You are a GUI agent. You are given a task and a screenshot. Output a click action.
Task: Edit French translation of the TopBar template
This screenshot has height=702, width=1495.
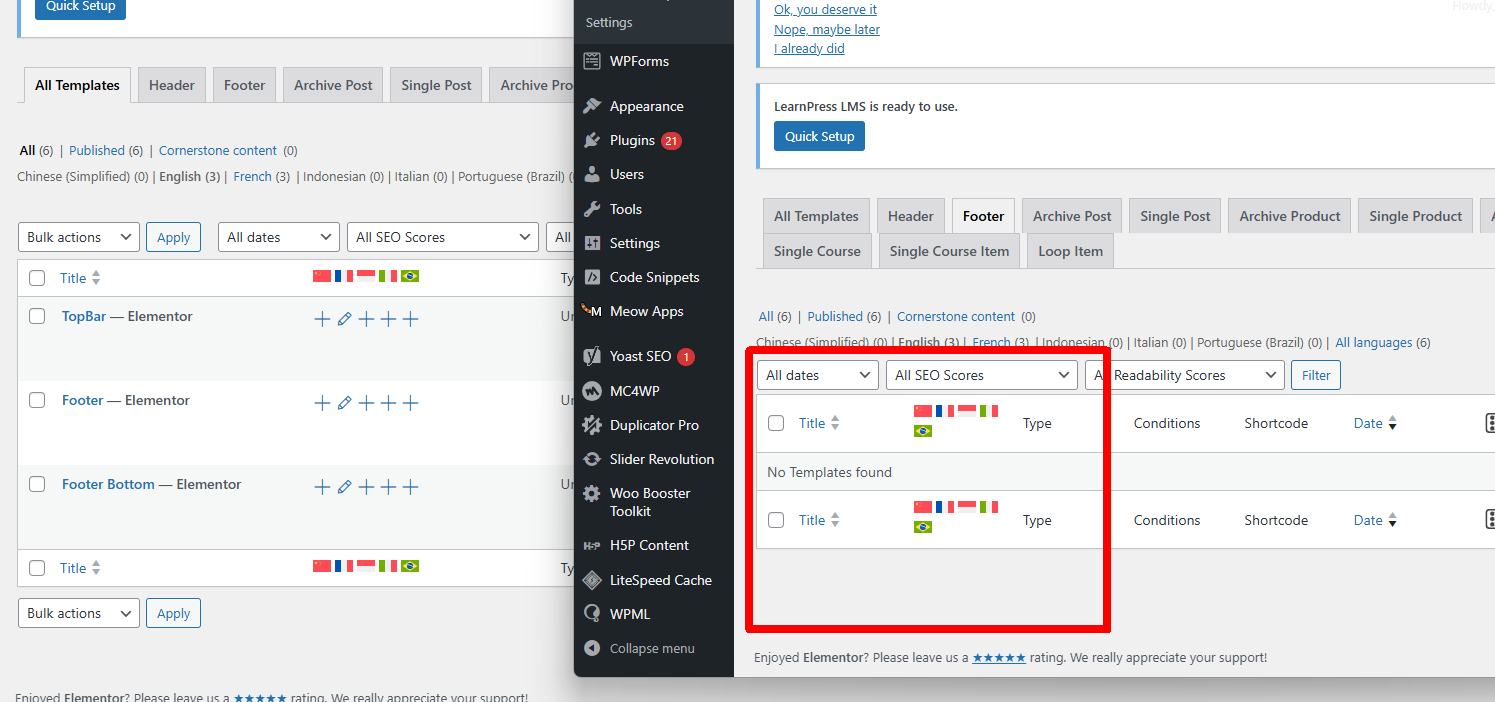point(344,319)
